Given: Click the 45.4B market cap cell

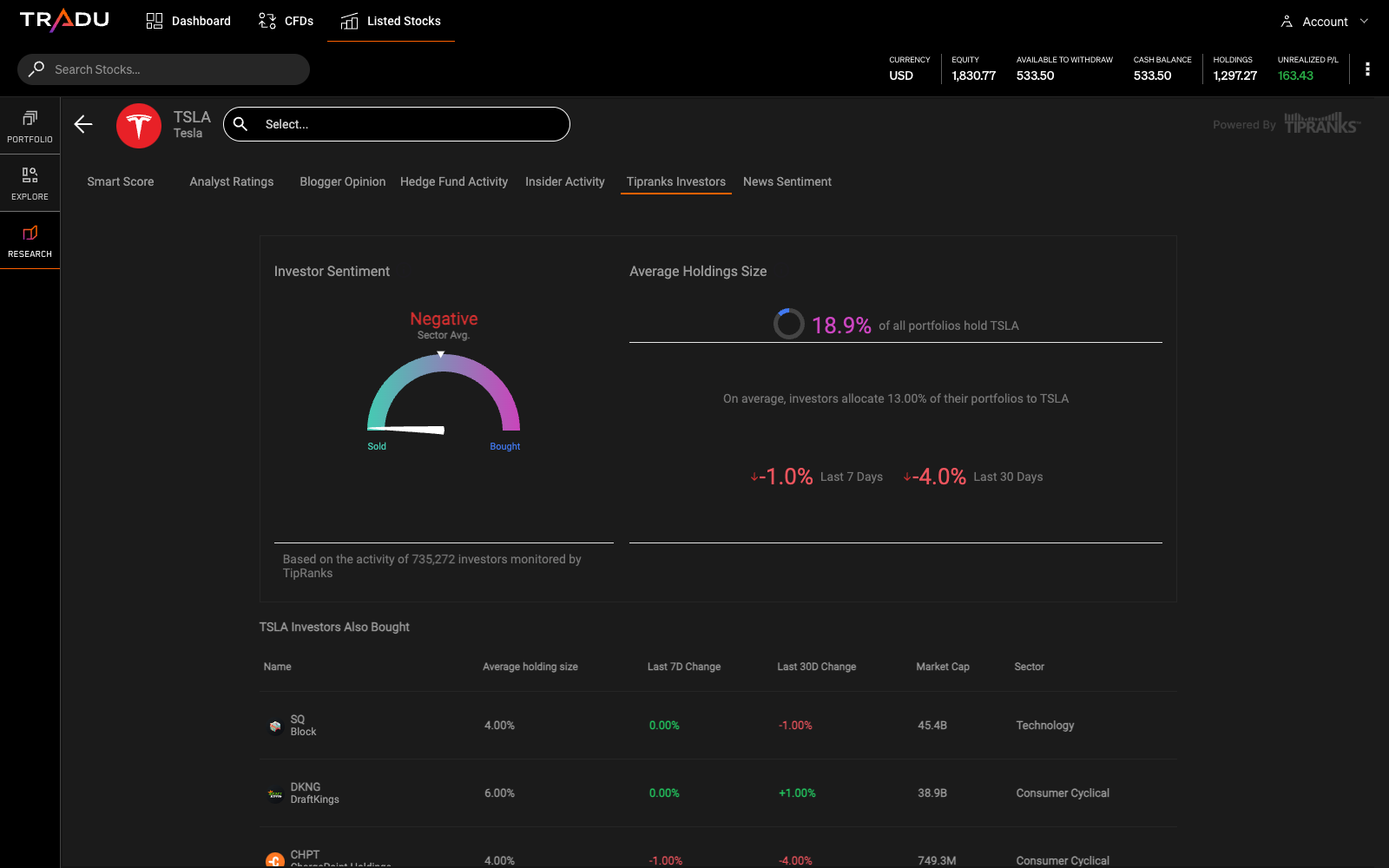Looking at the screenshot, I should point(932,726).
